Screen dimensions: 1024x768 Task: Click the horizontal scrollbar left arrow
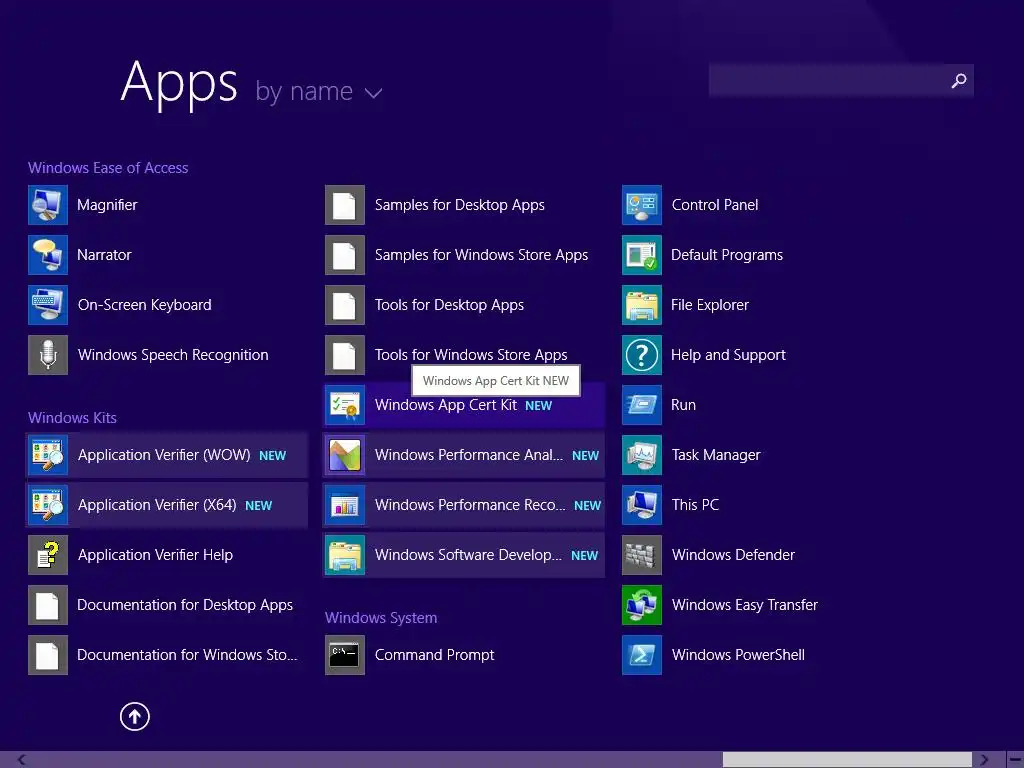click(x=22, y=760)
